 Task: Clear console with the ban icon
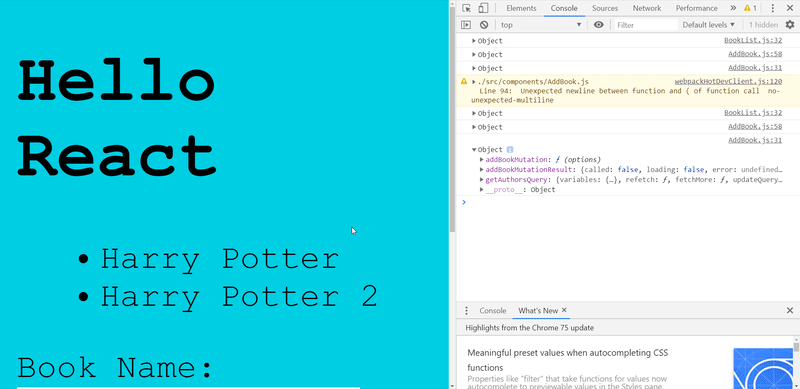click(484, 25)
